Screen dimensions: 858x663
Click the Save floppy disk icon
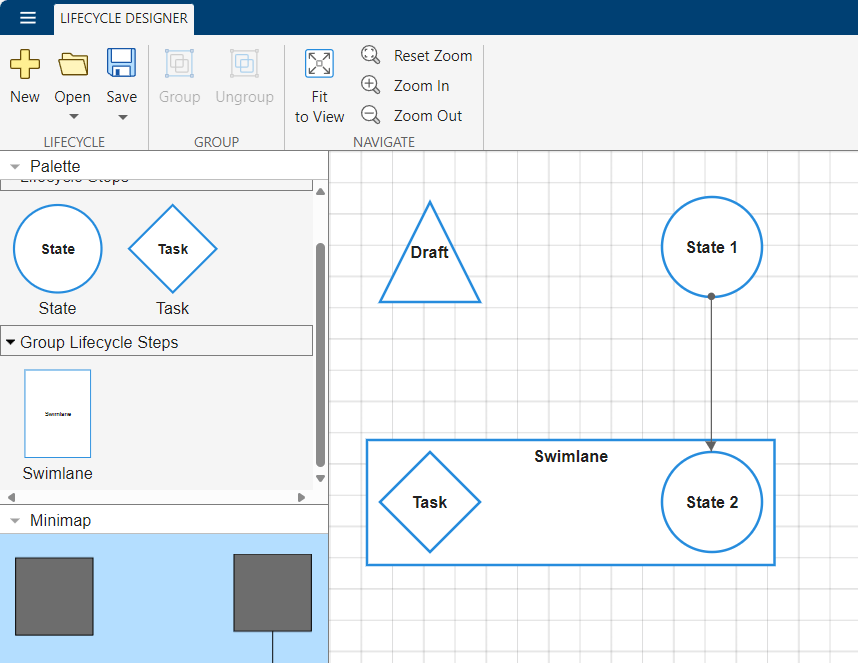click(x=121, y=64)
